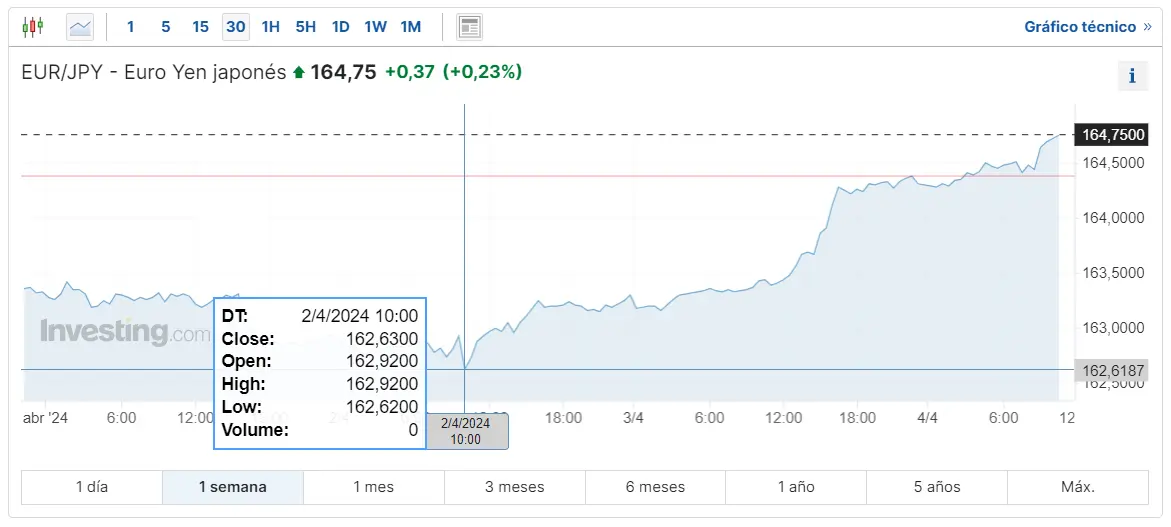Set the 1-minute interval
1171x527 pixels.
coord(130,27)
